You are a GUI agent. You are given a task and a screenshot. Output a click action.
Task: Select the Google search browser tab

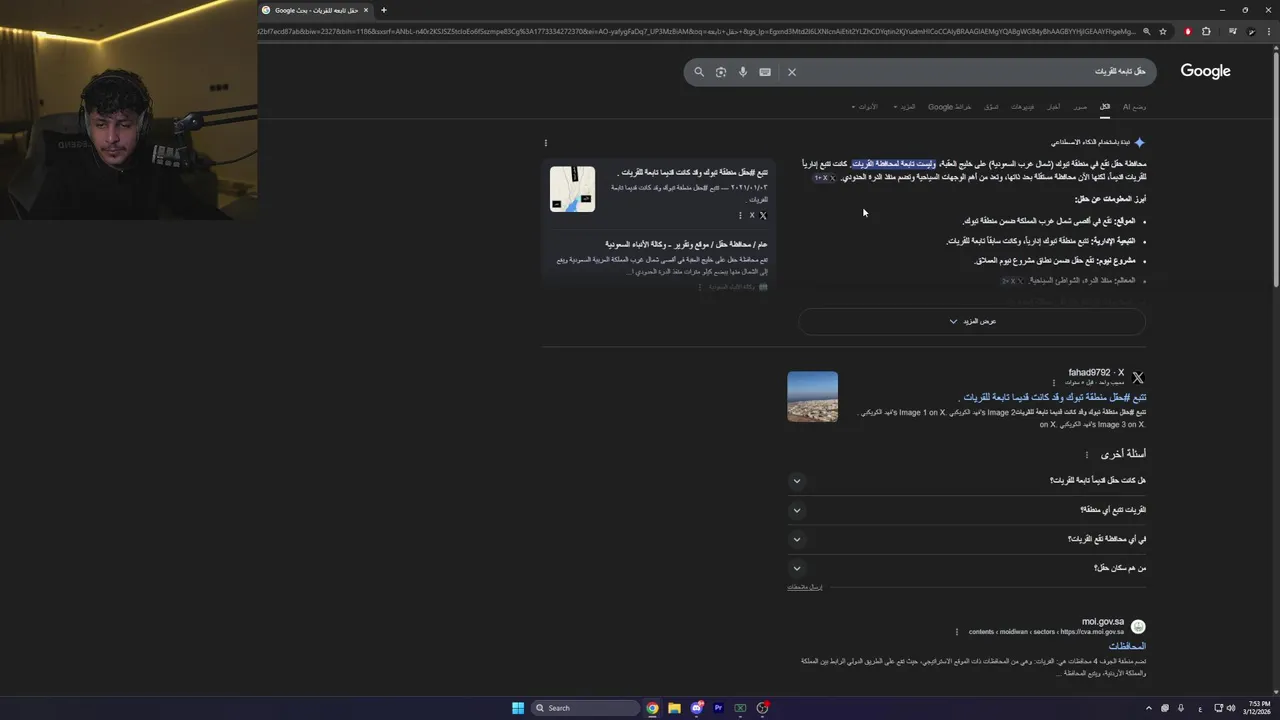click(x=316, y=10)
